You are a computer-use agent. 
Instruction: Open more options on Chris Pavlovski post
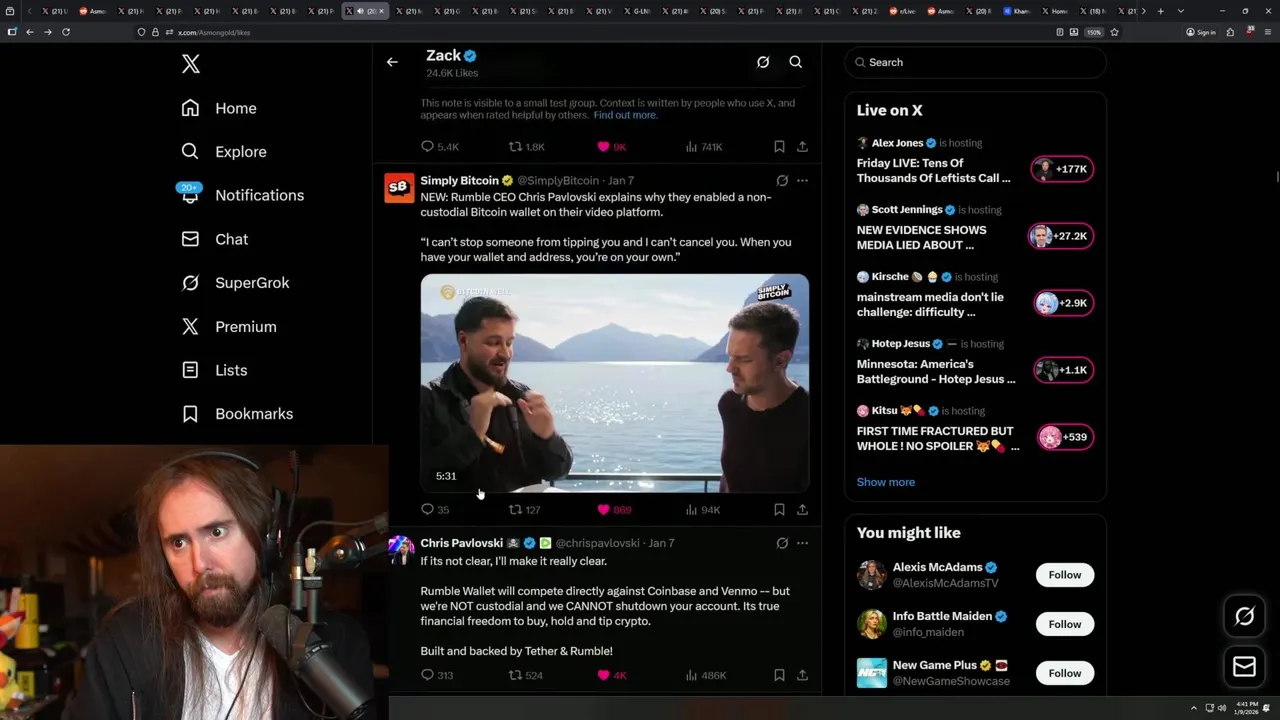(x=802, y=543)
